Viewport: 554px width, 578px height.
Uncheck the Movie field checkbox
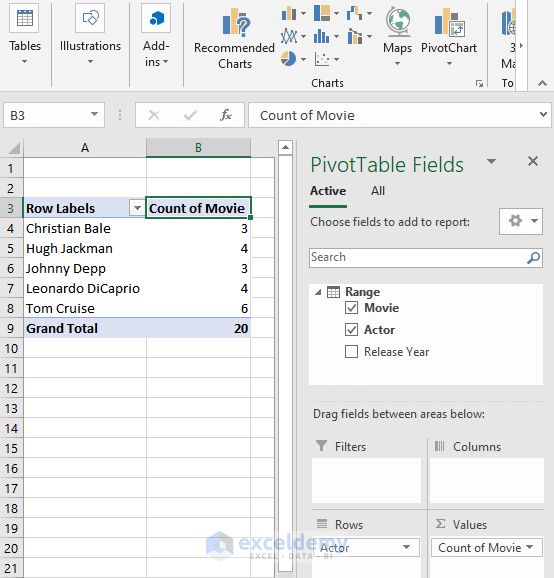(x=351, y=308)
